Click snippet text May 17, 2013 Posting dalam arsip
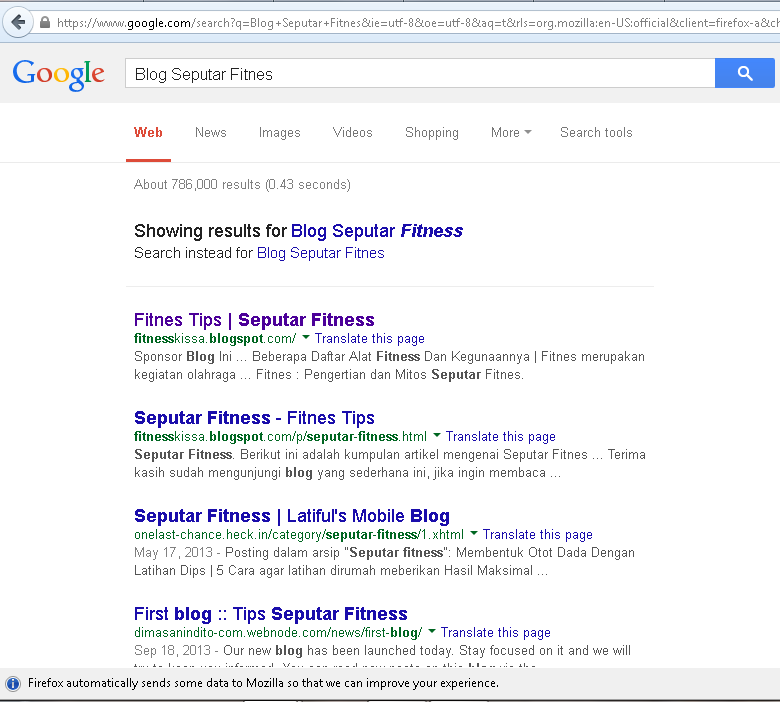The height and width of the screenshot is (702, 780). (385, 562)
